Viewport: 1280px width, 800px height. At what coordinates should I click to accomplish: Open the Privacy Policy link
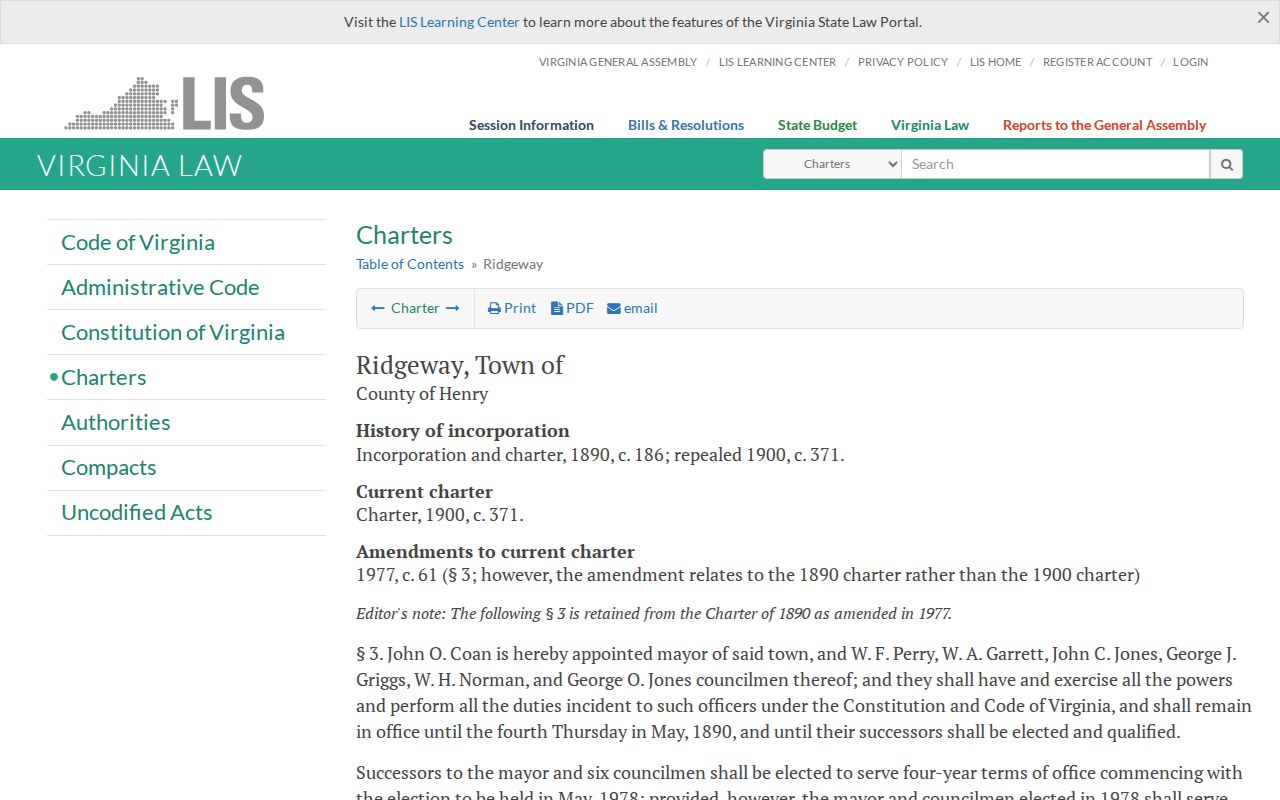tap(903, 62)
